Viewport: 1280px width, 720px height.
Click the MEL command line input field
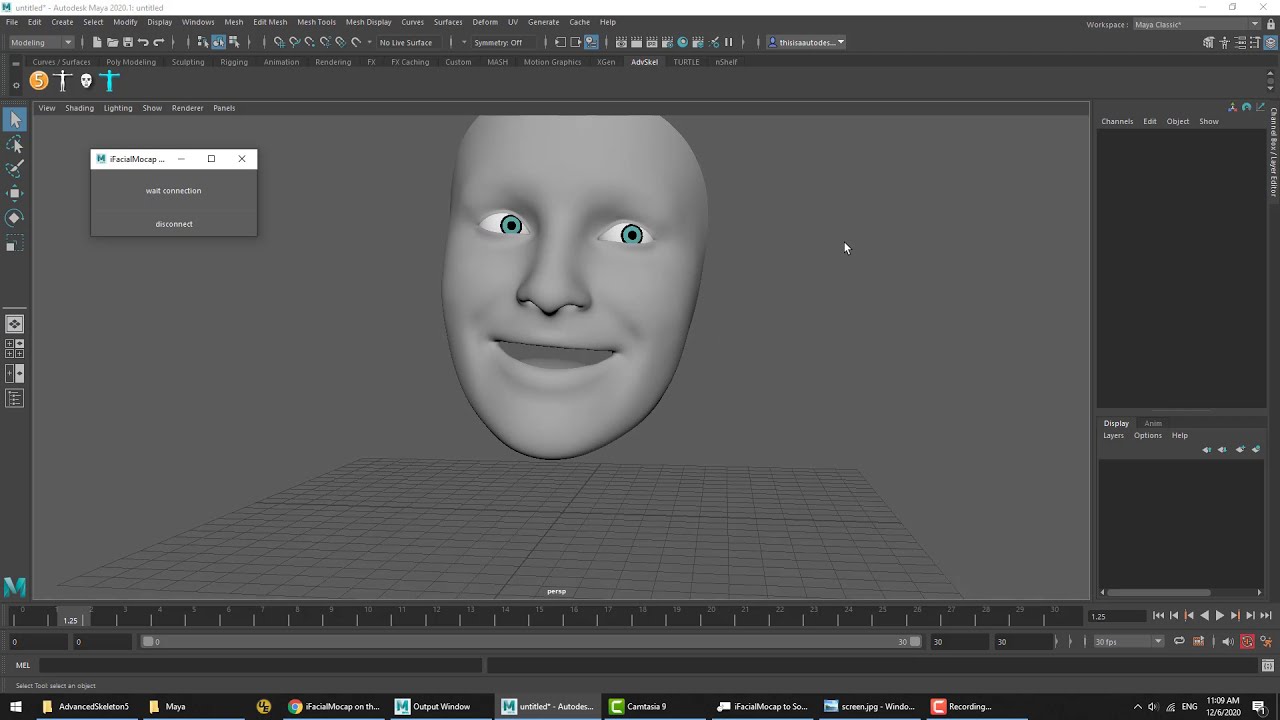click(260, 665)
